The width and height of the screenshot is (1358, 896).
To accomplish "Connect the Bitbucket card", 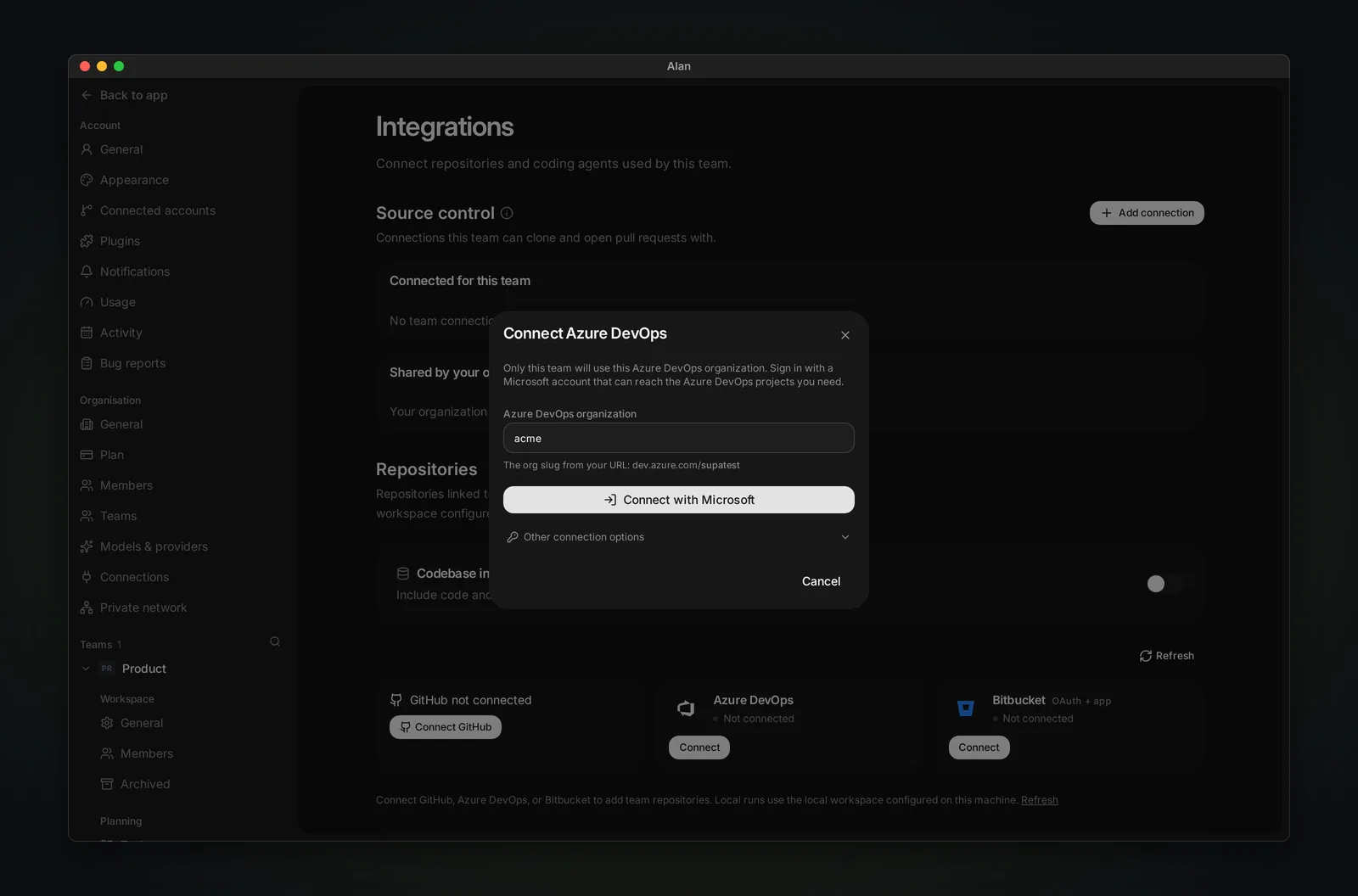I will pyautogui.click(x=979, y=748).
